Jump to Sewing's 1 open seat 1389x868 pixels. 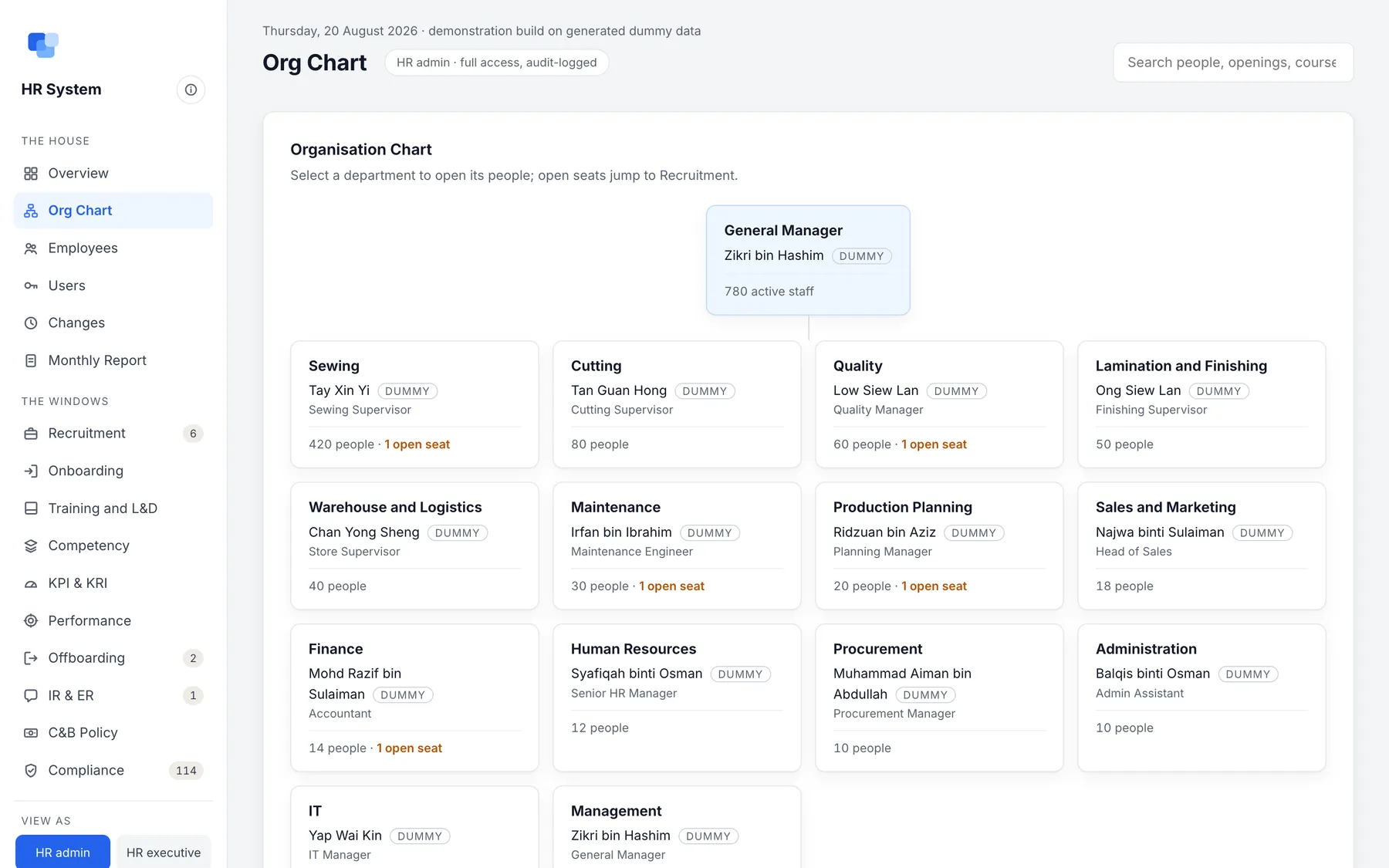click(417, 444)
